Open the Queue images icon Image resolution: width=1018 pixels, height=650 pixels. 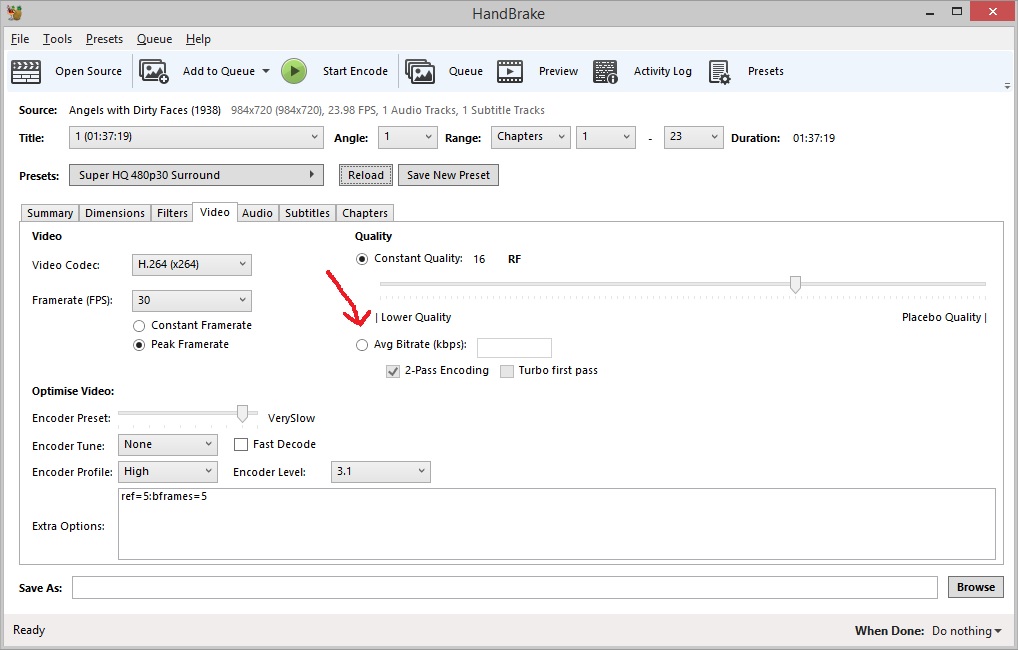coord(420,71)
